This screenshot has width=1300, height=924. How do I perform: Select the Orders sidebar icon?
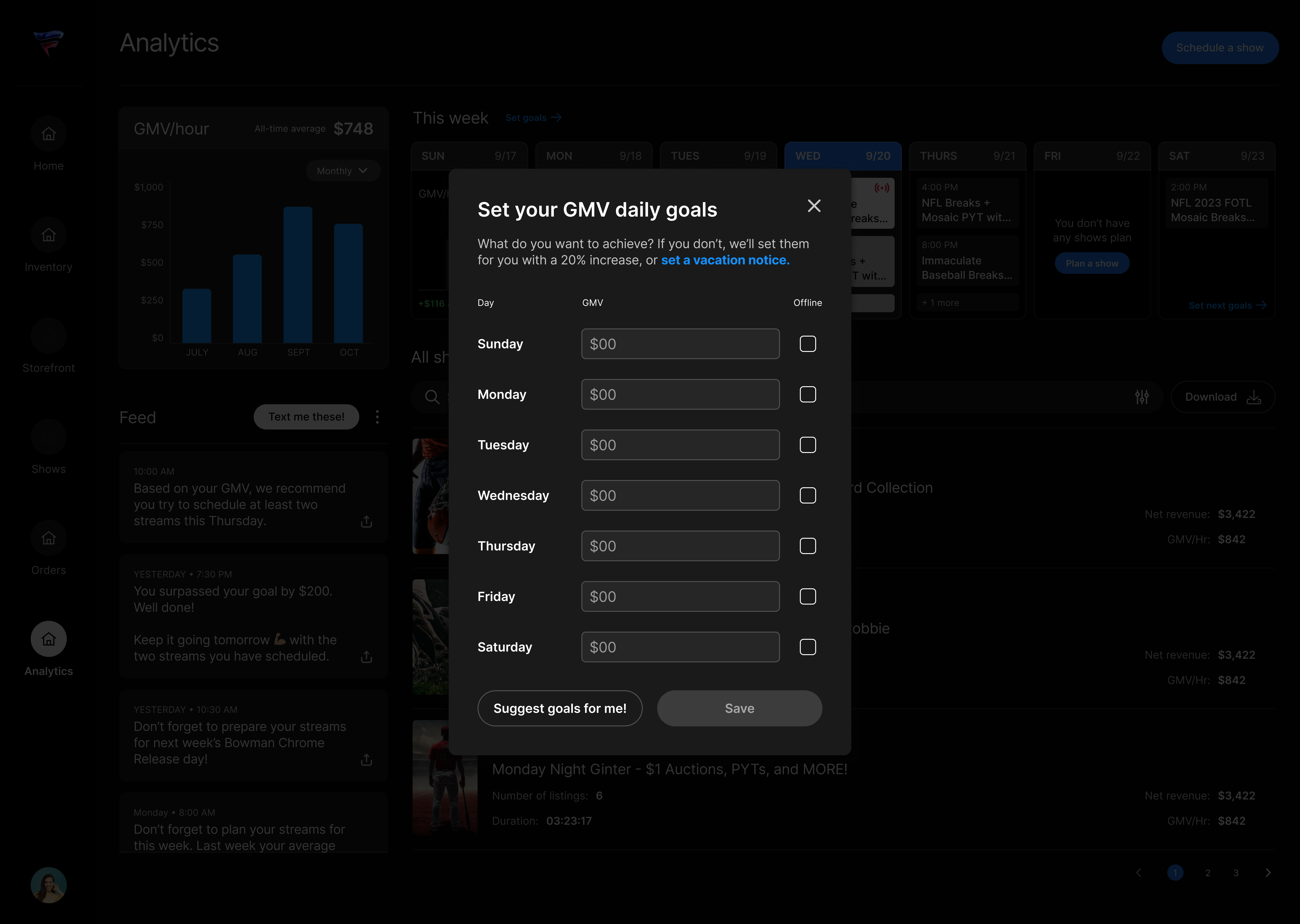(x=48, y=538)
